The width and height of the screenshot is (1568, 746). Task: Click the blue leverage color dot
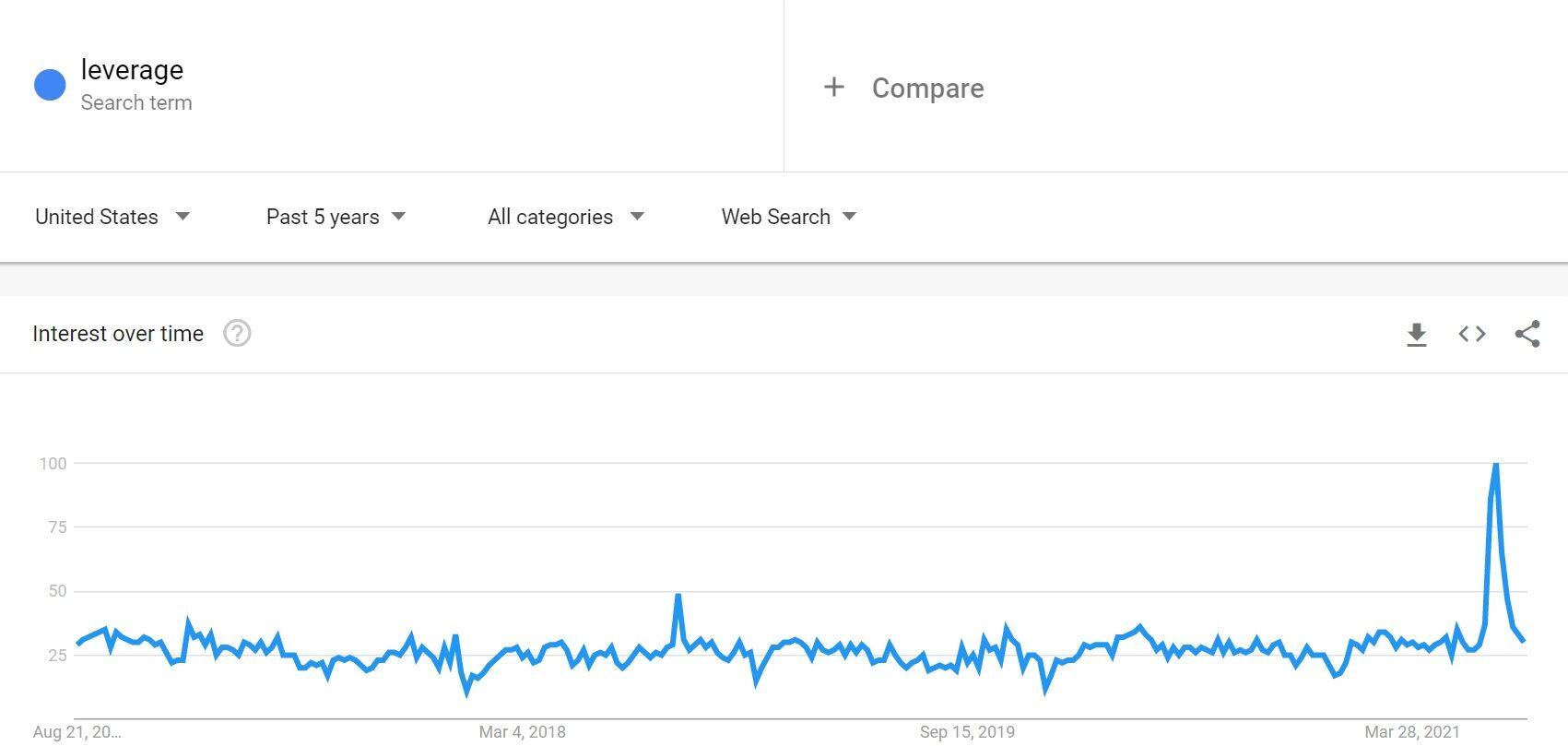click(50, 85)
